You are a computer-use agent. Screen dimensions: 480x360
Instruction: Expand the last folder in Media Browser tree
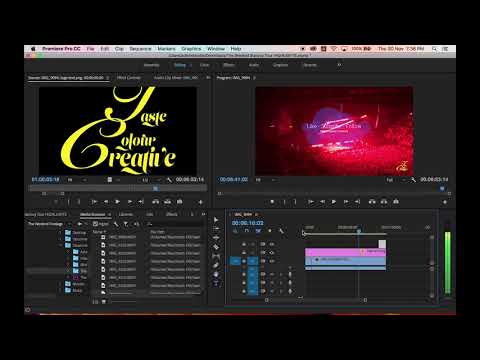pyautogui.click(x=60, y=290)
